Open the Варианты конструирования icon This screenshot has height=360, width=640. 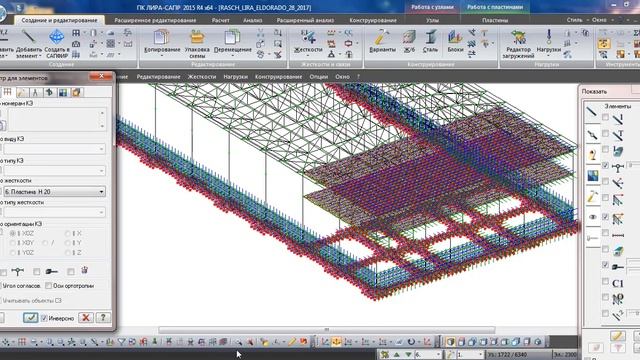[x=382, y=41]
